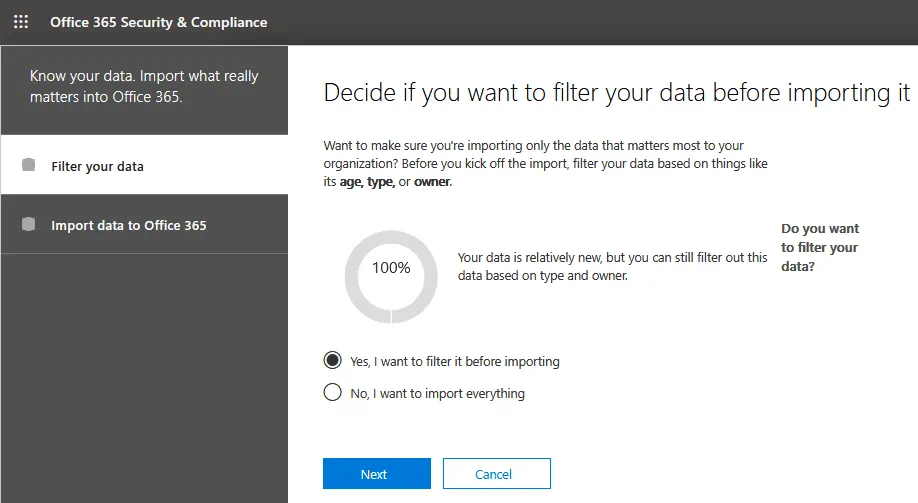Click the Do you want to filter question
This screenshot has height=503, width=918.
click(820, 248)
